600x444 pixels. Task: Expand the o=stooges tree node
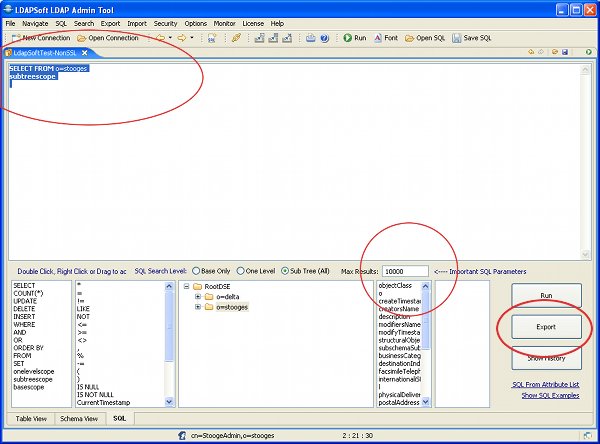[x=198, y=307]
